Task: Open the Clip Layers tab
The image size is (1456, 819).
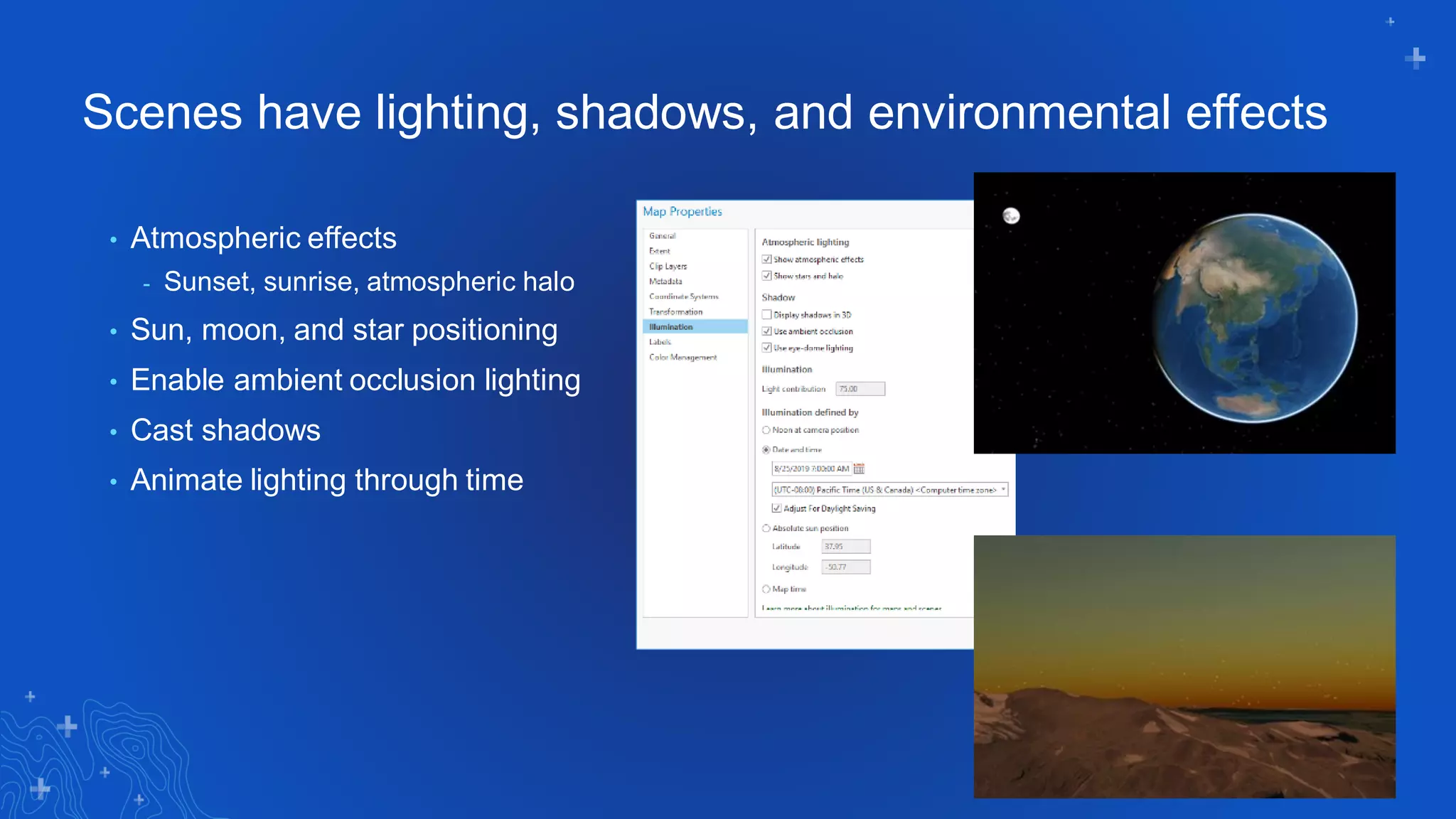Action: (668, 267)
